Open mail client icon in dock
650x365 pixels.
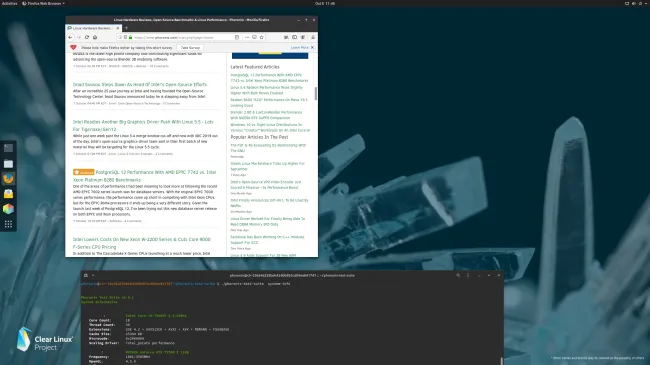click(8, 194)
